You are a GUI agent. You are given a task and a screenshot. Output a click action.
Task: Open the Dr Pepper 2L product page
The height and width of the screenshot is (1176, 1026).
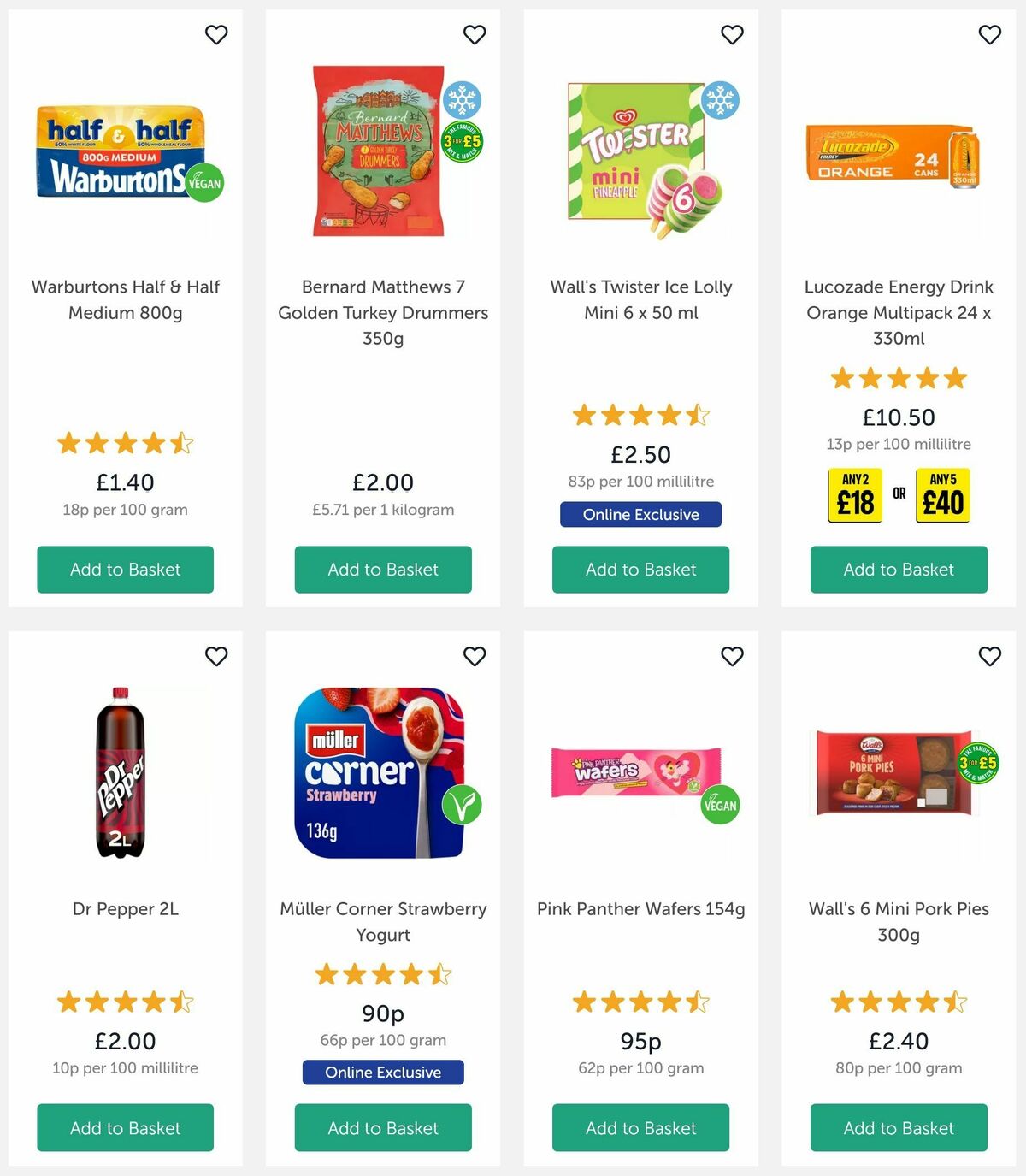point(125,908)
